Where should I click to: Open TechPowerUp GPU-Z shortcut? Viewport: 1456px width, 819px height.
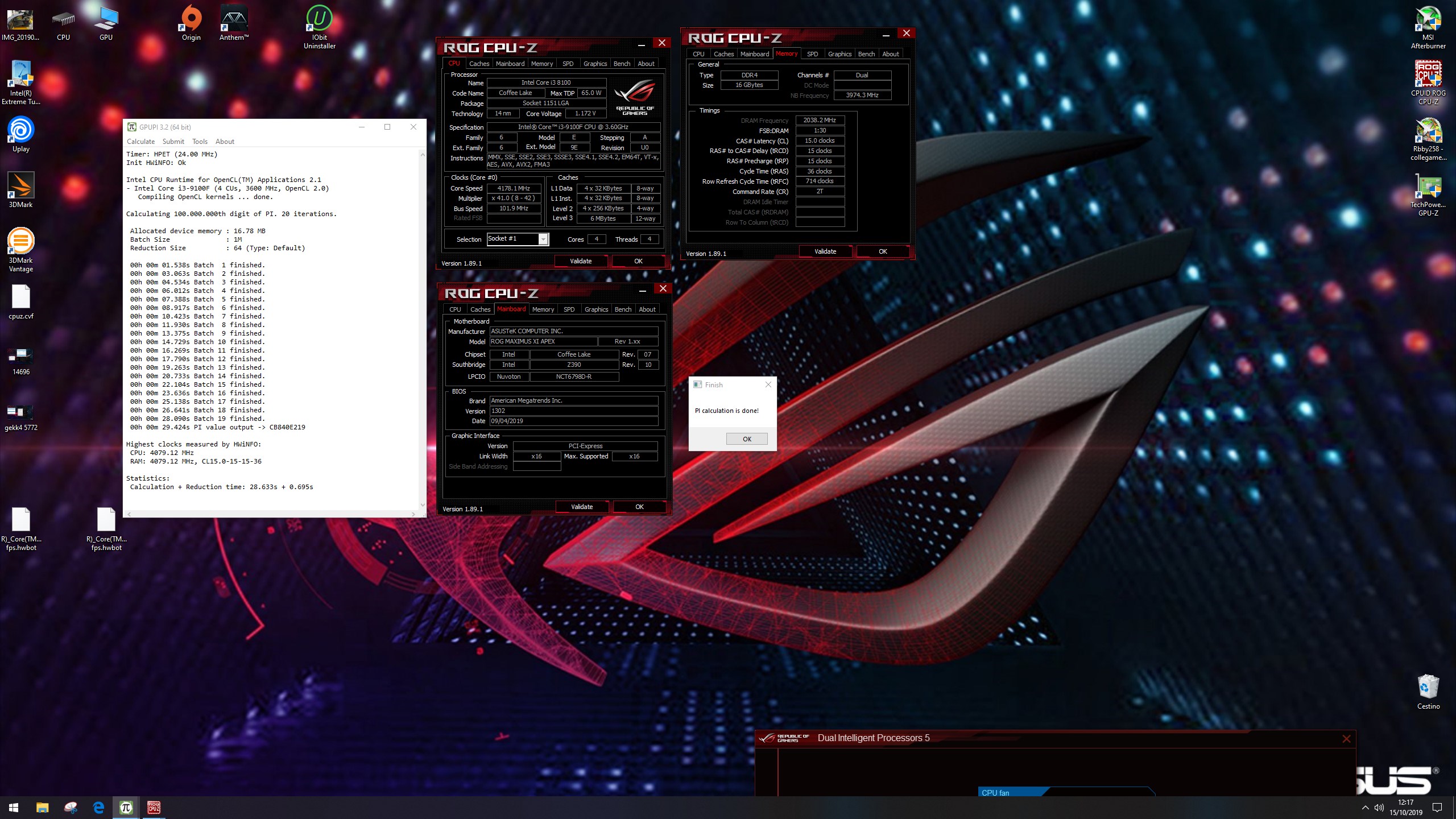click(x=1428, y=195)
